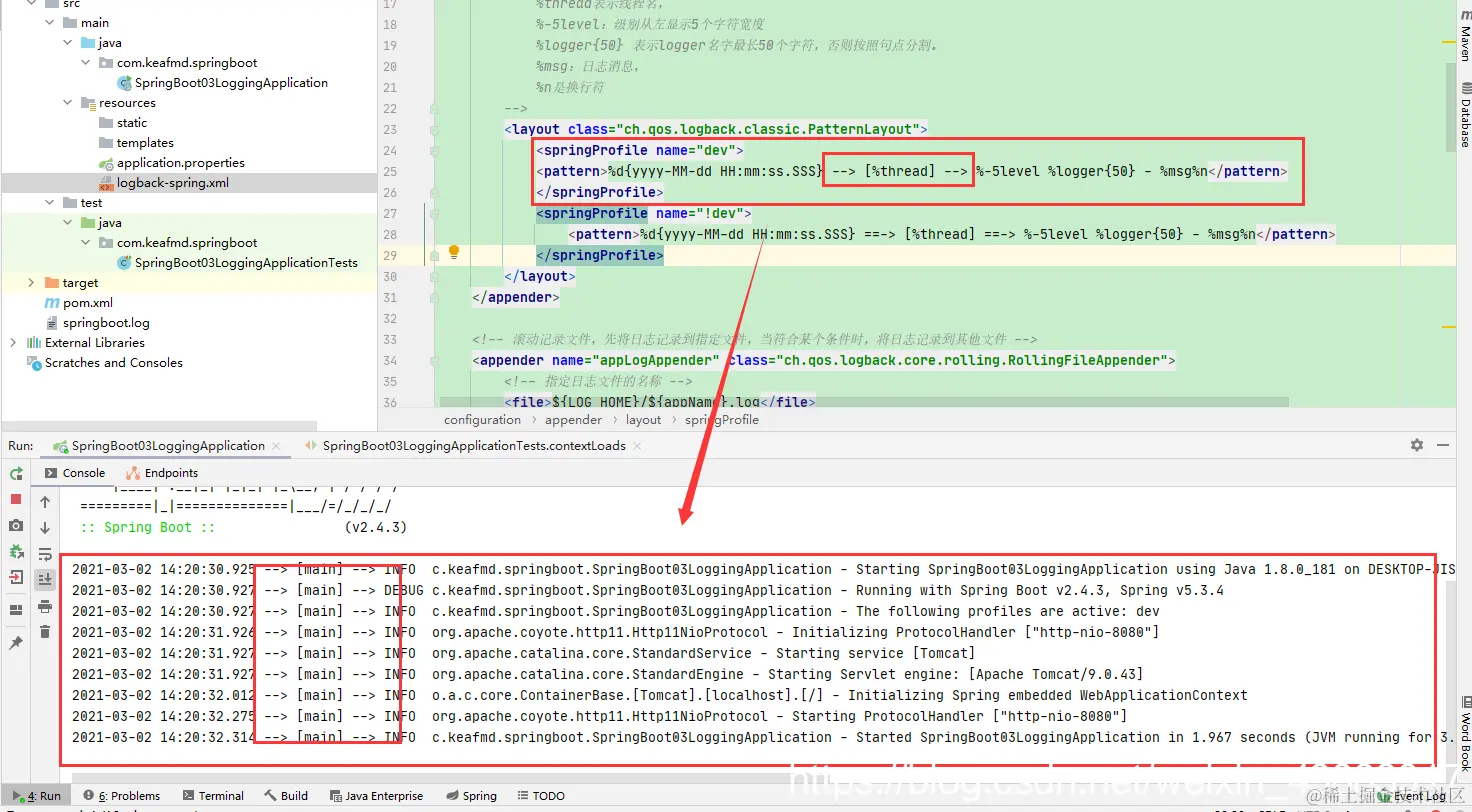Open the Spring tool window
1472x812 pixels.
[471, 796]
